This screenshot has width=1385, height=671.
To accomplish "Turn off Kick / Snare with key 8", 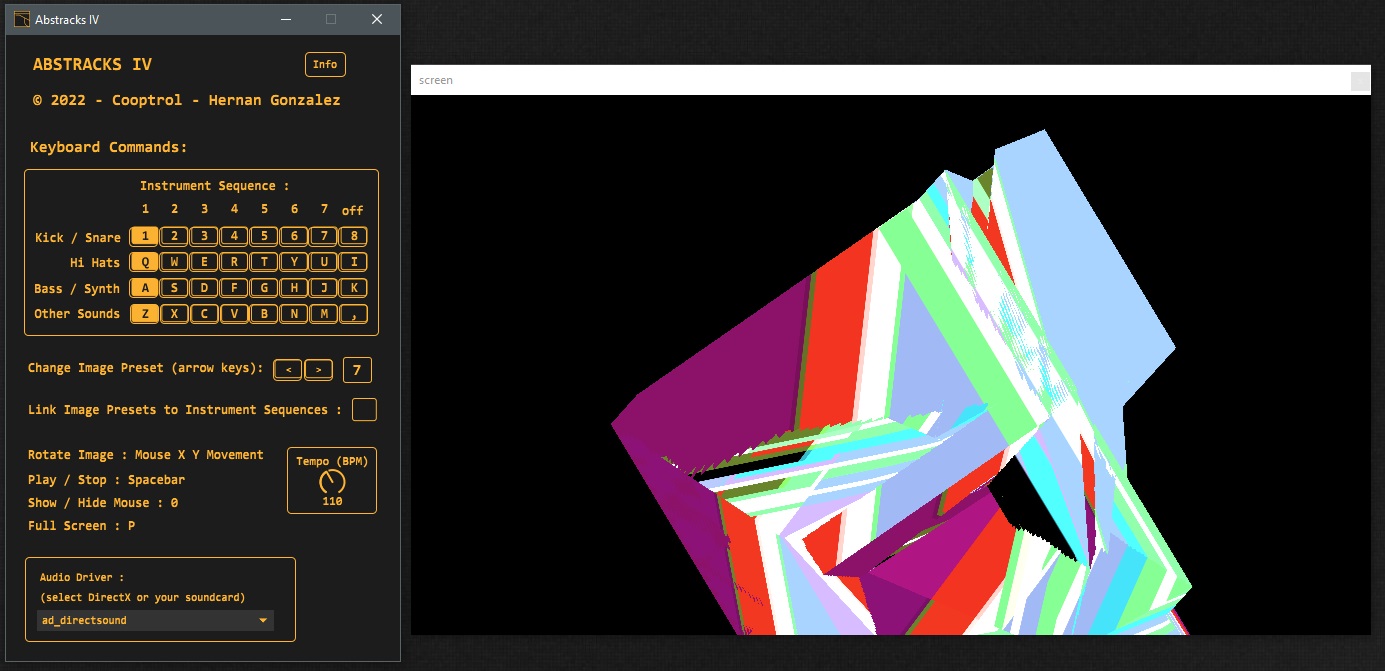I will (353, 237).
